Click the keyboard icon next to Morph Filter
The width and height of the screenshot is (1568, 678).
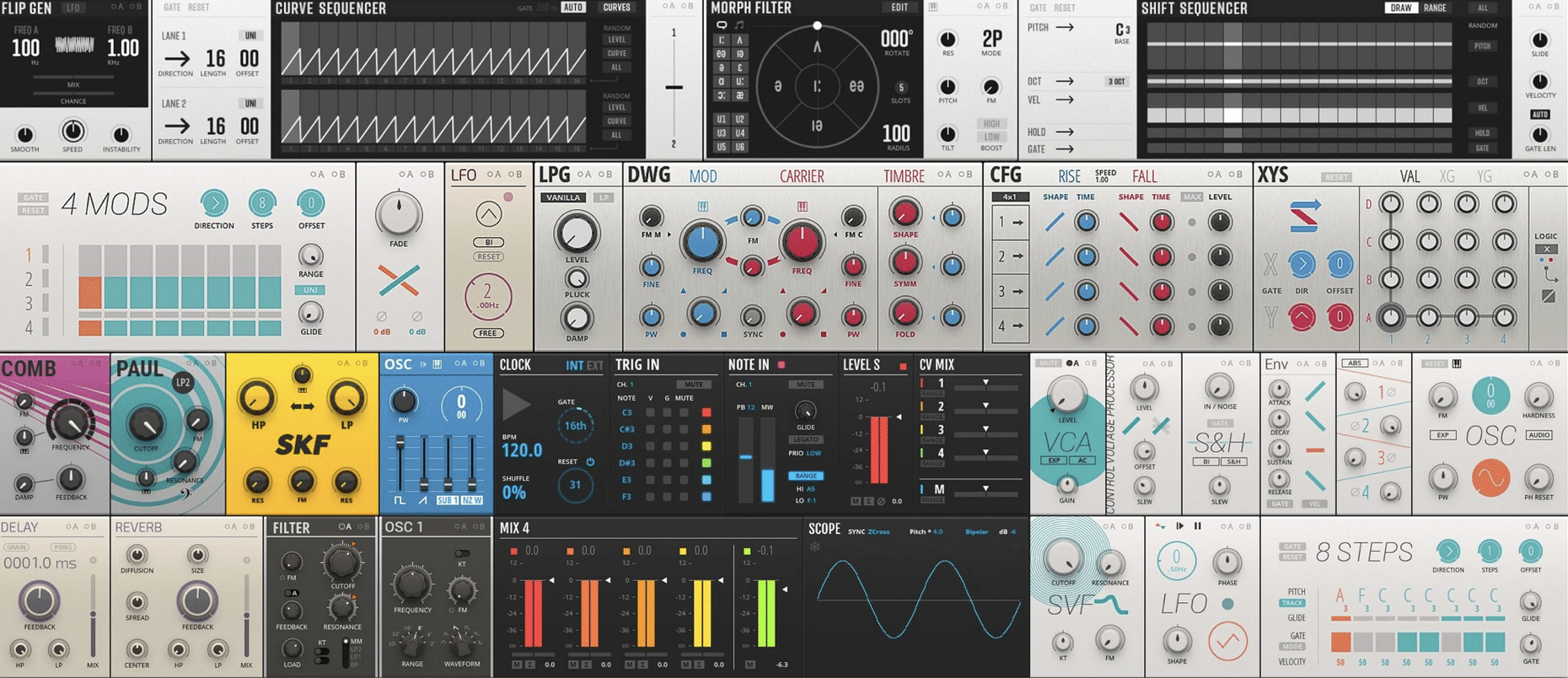coord(933,8)
